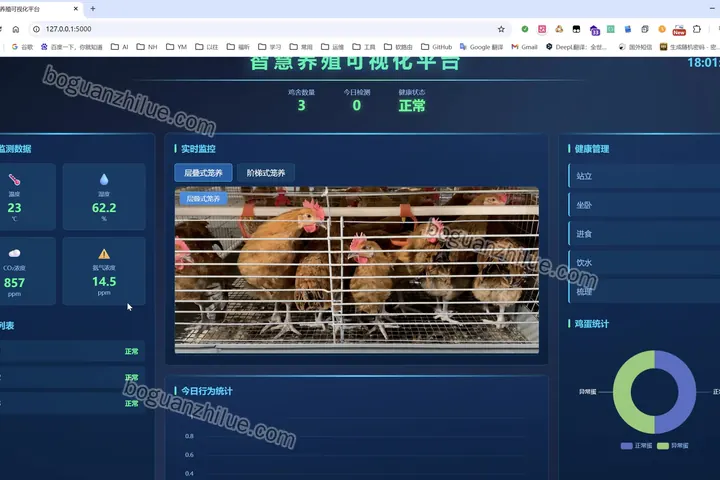The width and height of the screenshot is (720, 480).
Task: Click the 实时监控 panel heading
Action: pyautogui.click(x=198, y=148)
